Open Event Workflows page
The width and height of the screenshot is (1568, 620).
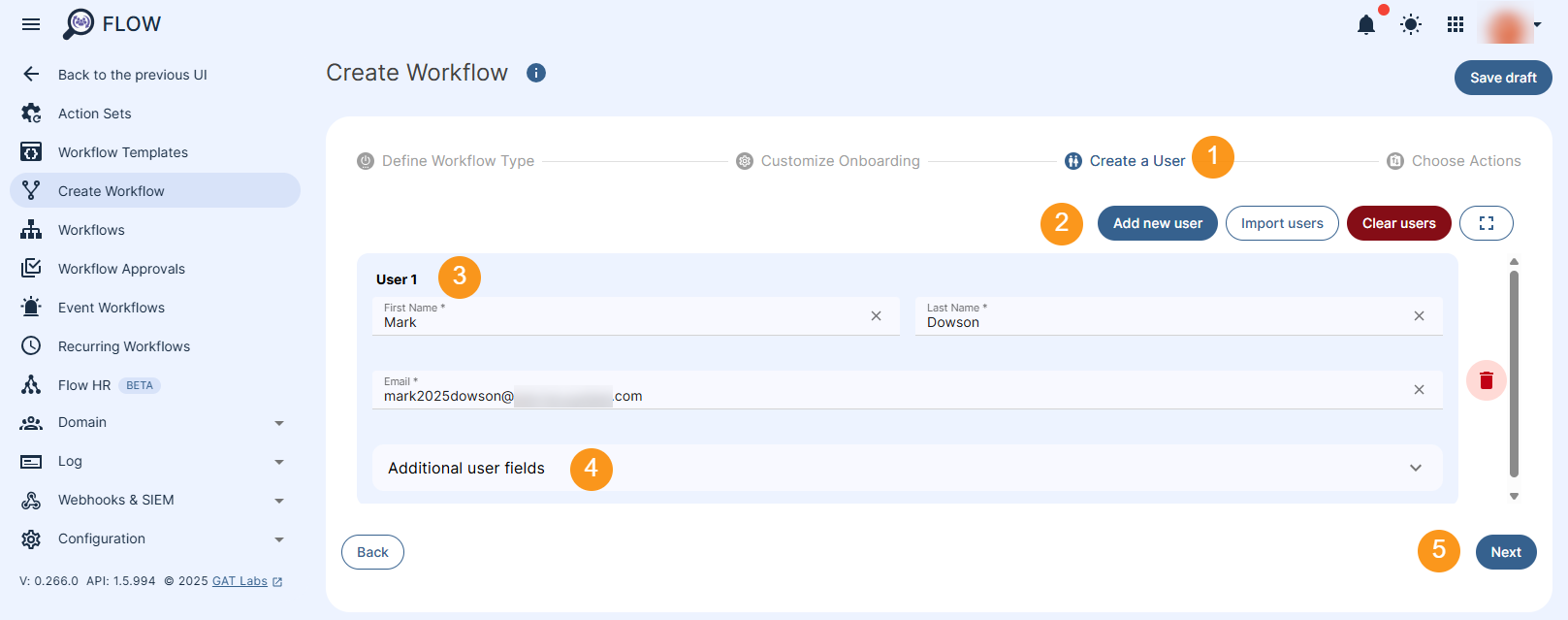pyautogui.click(x=112, y=308)
